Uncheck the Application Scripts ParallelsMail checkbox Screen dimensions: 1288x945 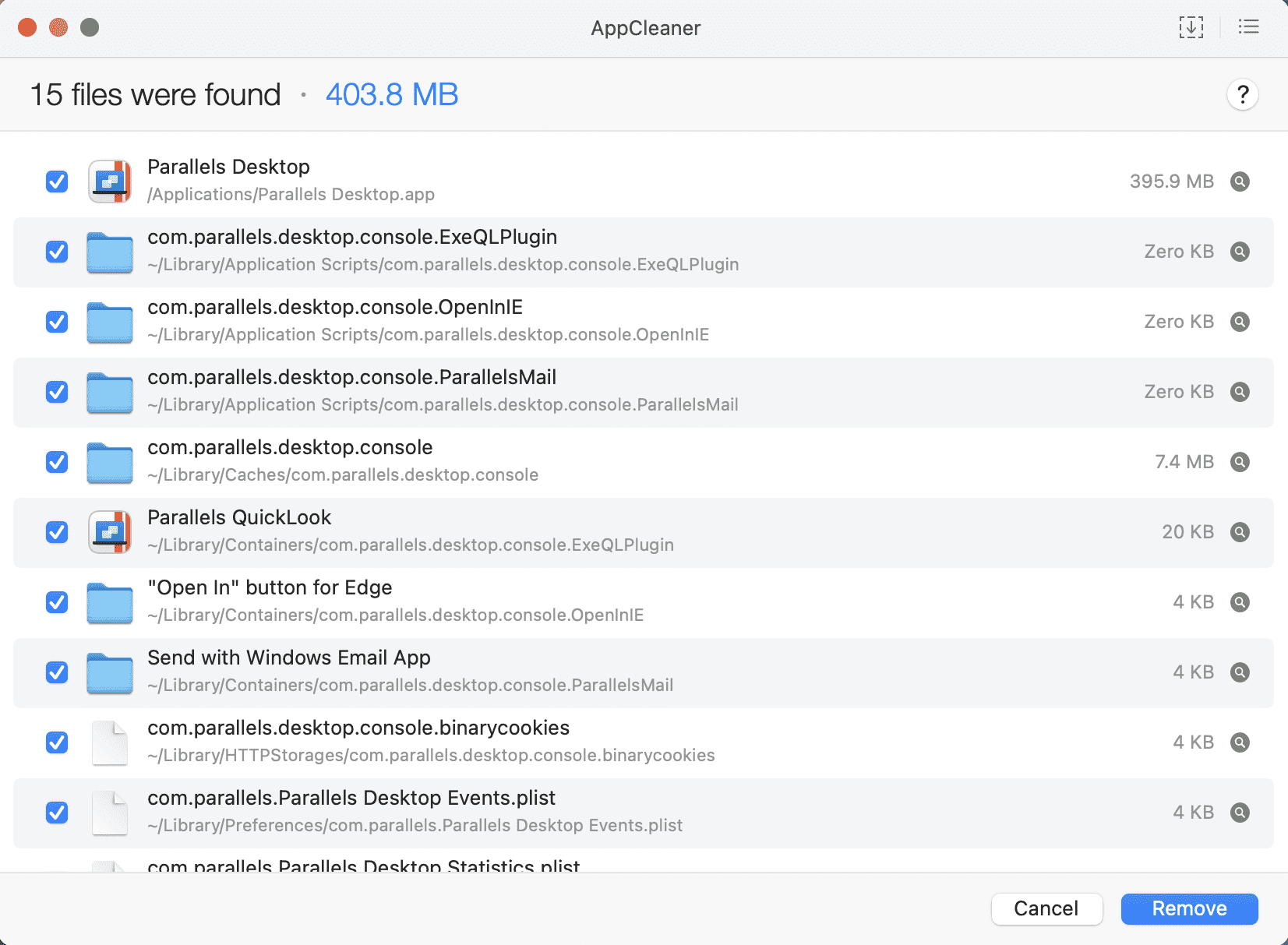pos(57,392)
